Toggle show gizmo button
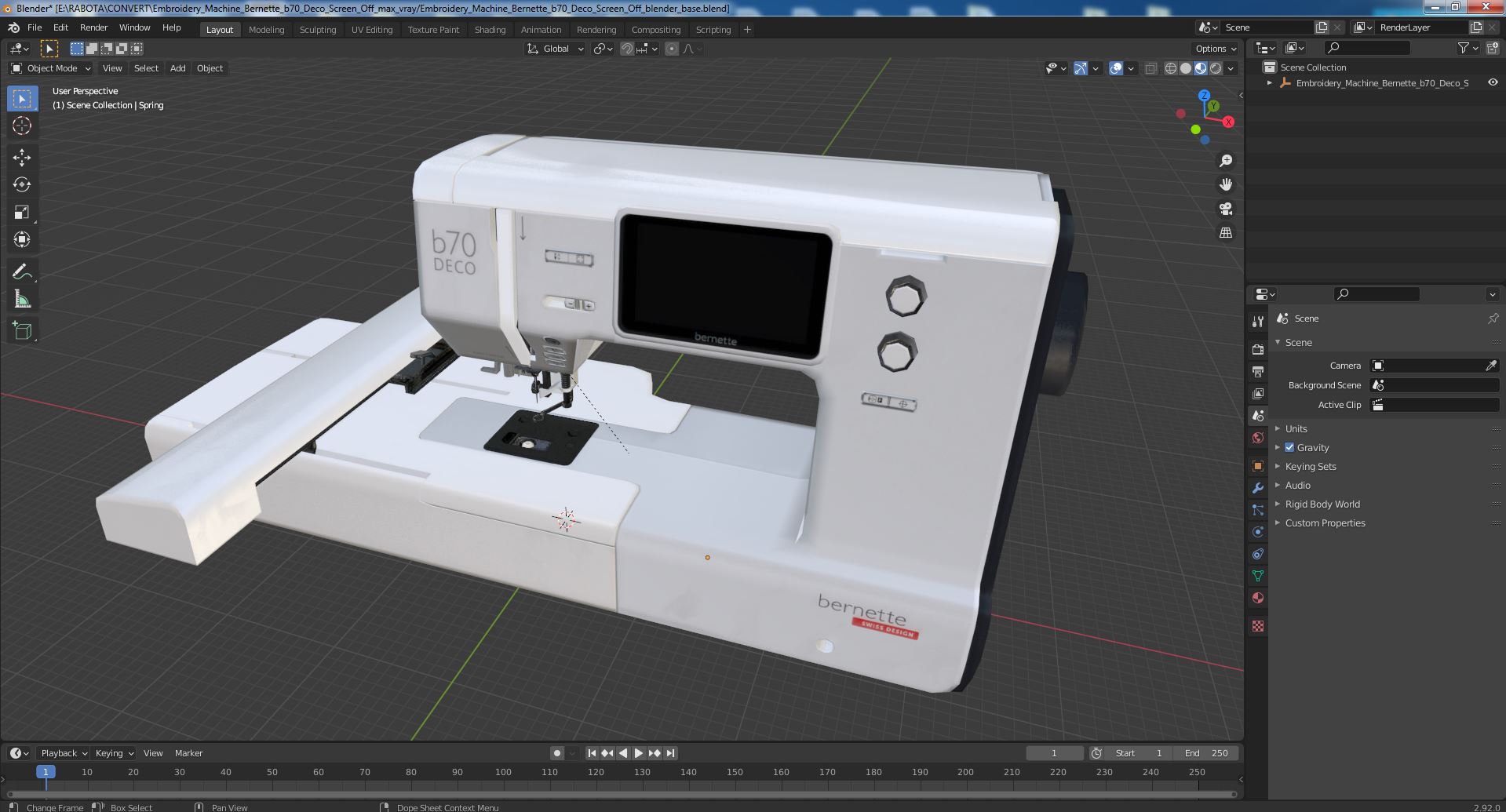Viewport: 1506px width, 812px height. tap(1081, 68)
